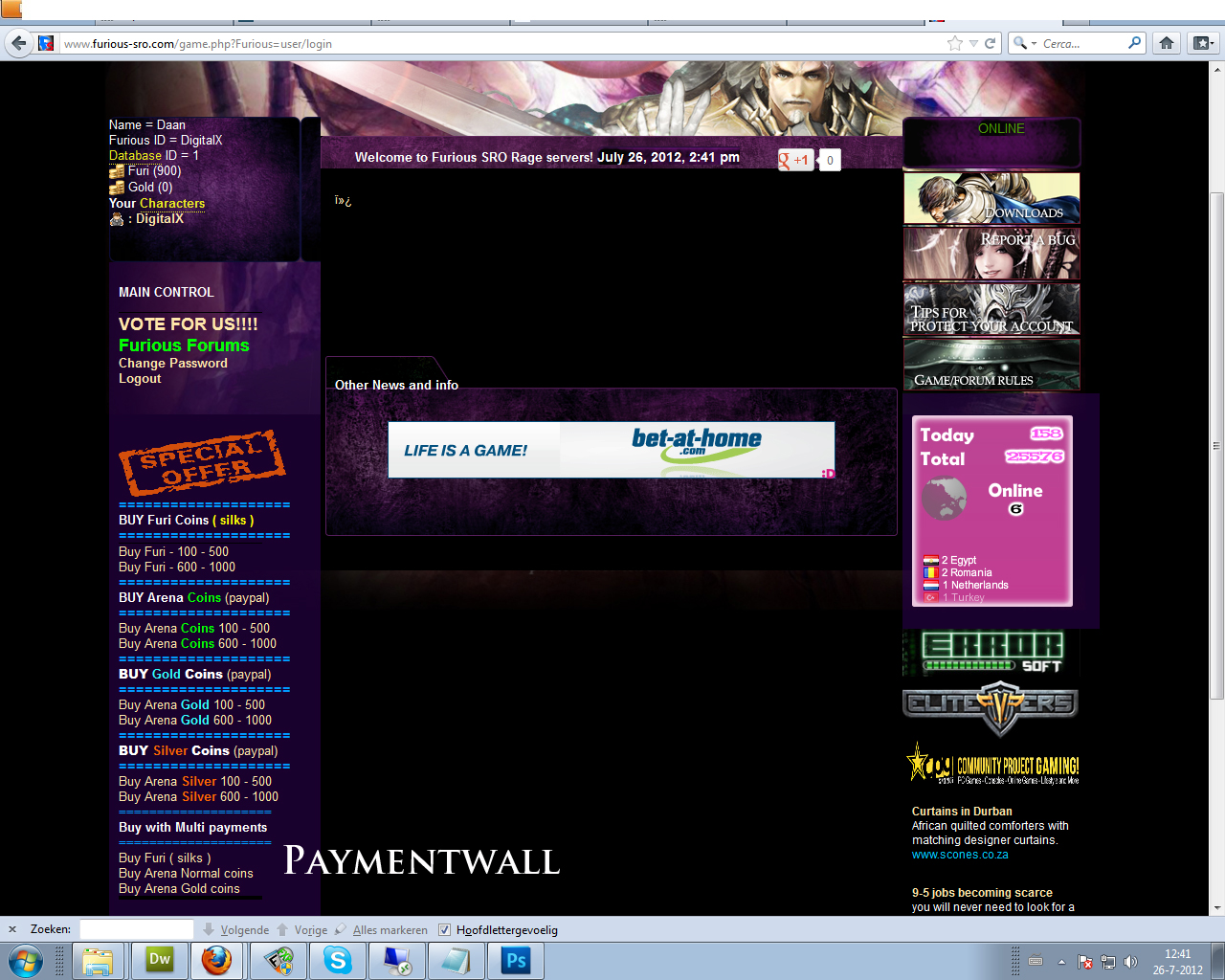Select Buy Arena Silver 600 - 1000
This screenshot has height=980, width=1225.
198,797
